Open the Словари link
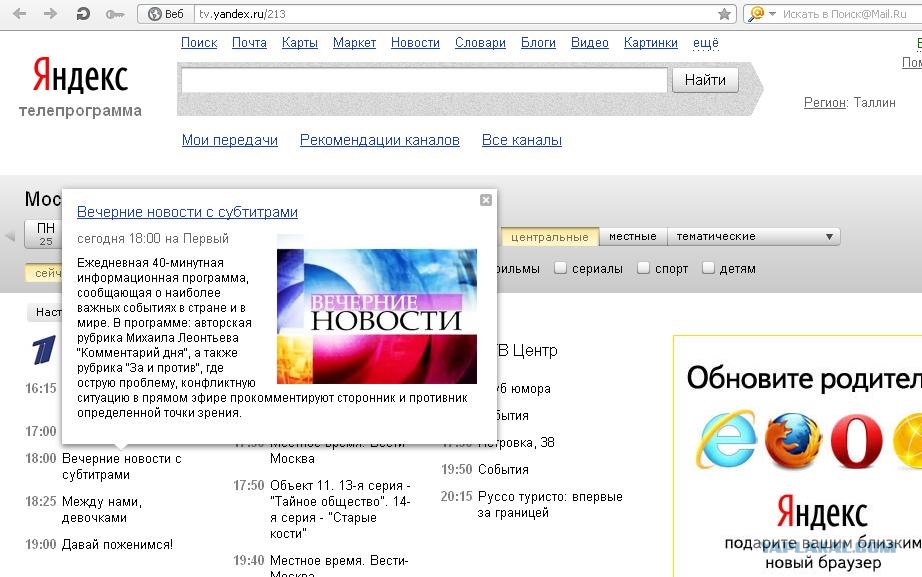922x577 pixels. [480, 43]
